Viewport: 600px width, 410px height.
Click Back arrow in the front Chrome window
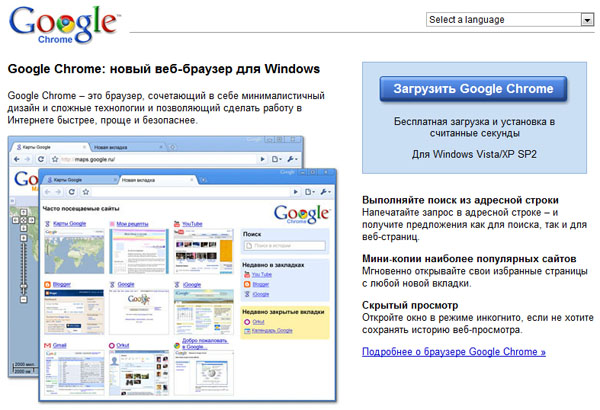[47, 192]
